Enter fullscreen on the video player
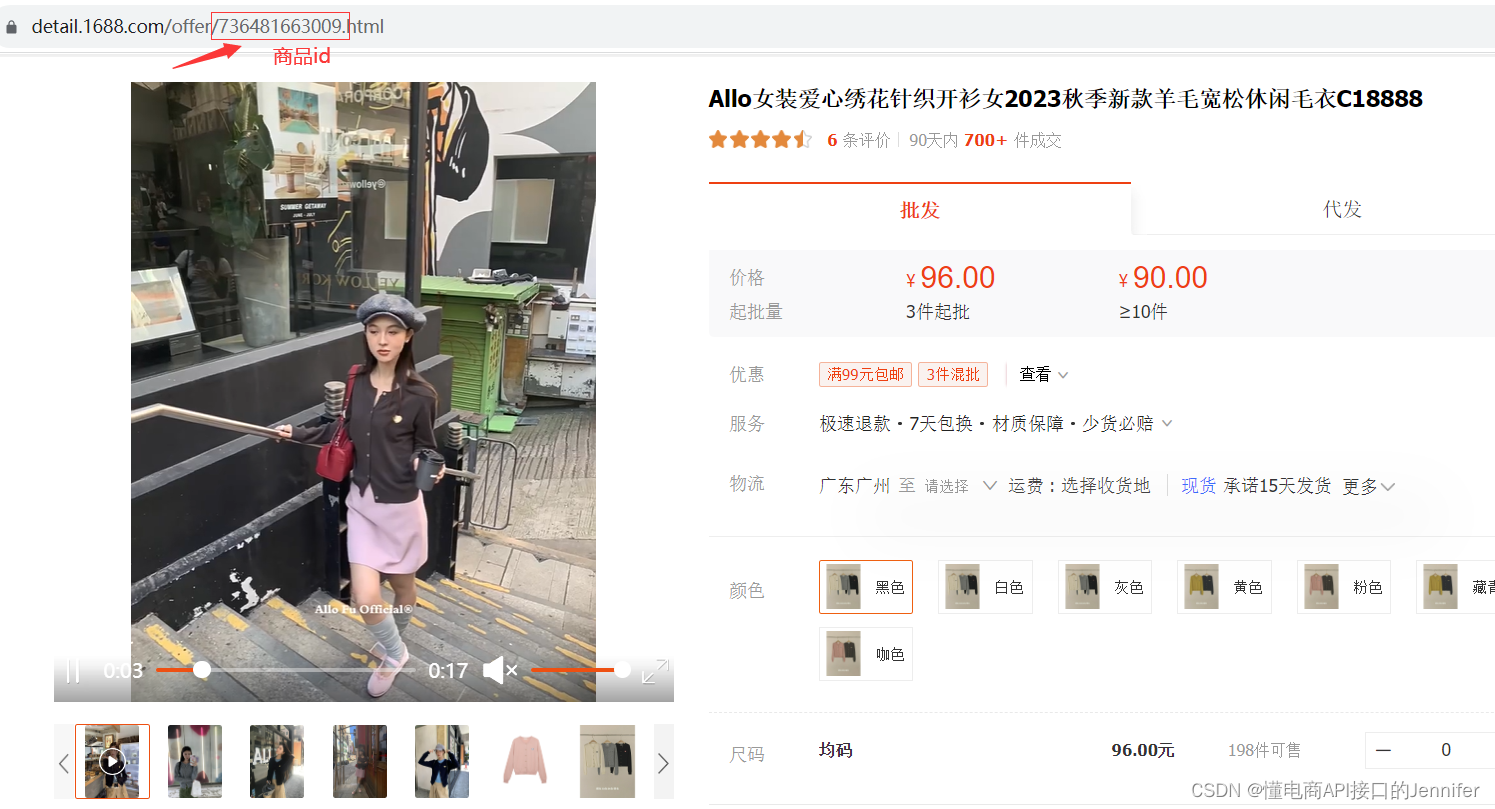 655,672
